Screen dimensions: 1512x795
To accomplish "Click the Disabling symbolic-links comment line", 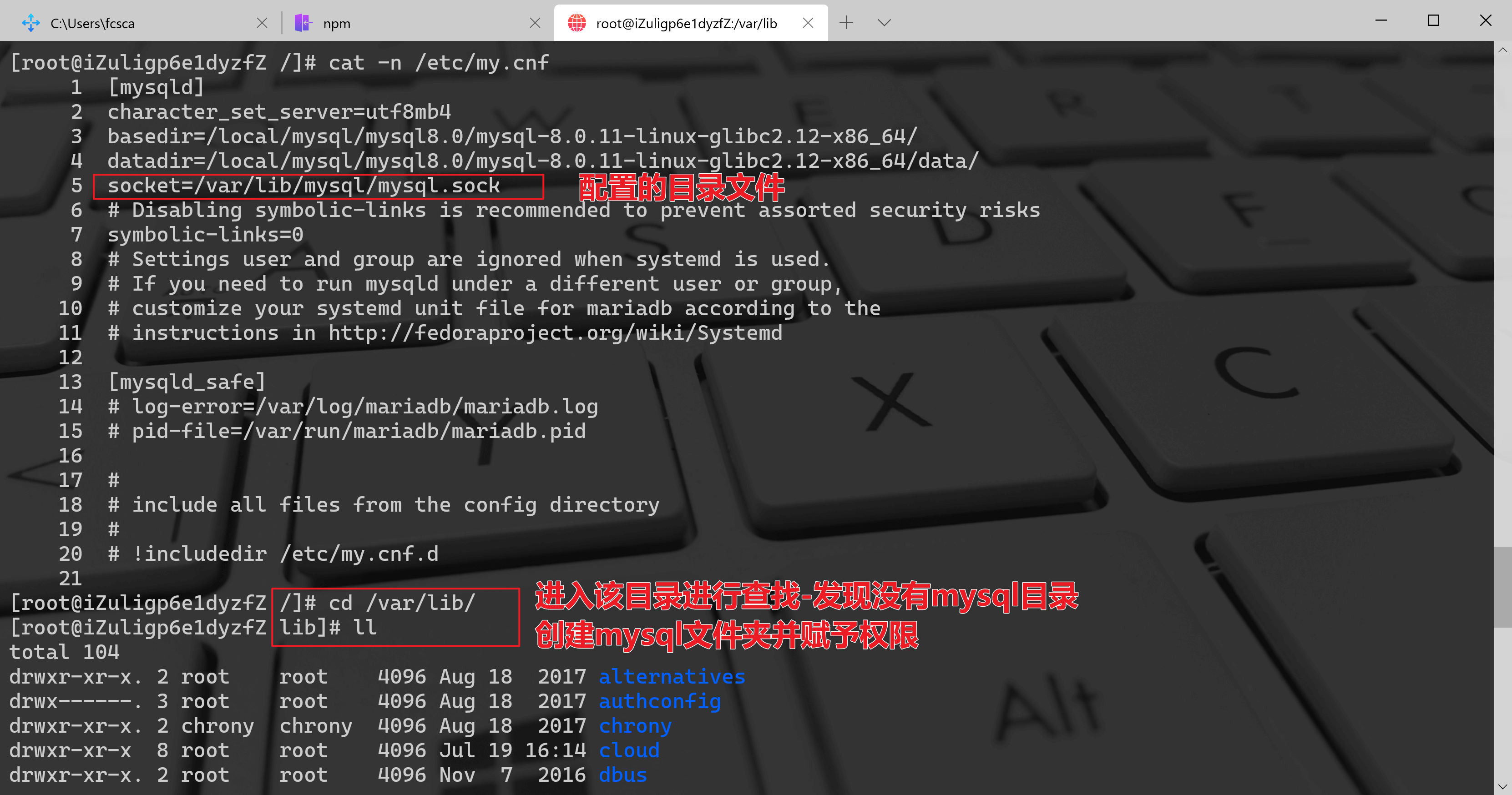I will click(x=573, y=211).
